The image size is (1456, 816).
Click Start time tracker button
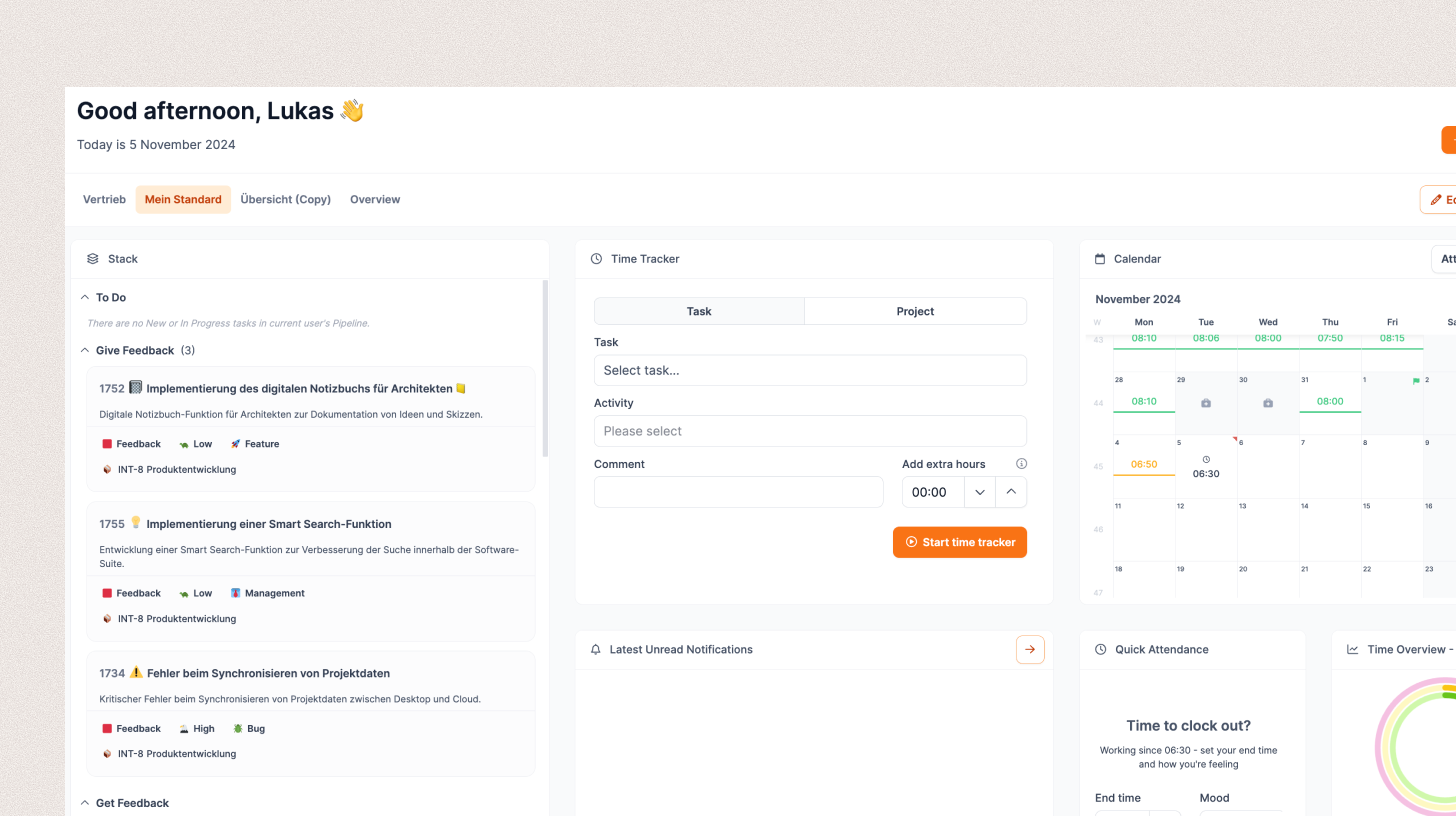coord(960,542)
